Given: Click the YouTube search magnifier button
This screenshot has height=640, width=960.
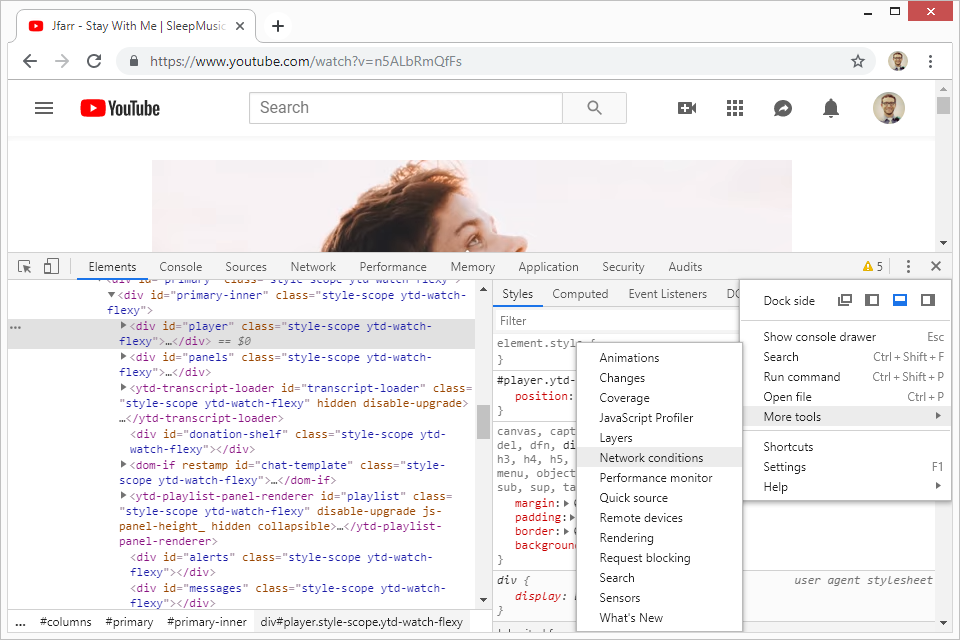Looking at the screenshot, I should 594,108.
